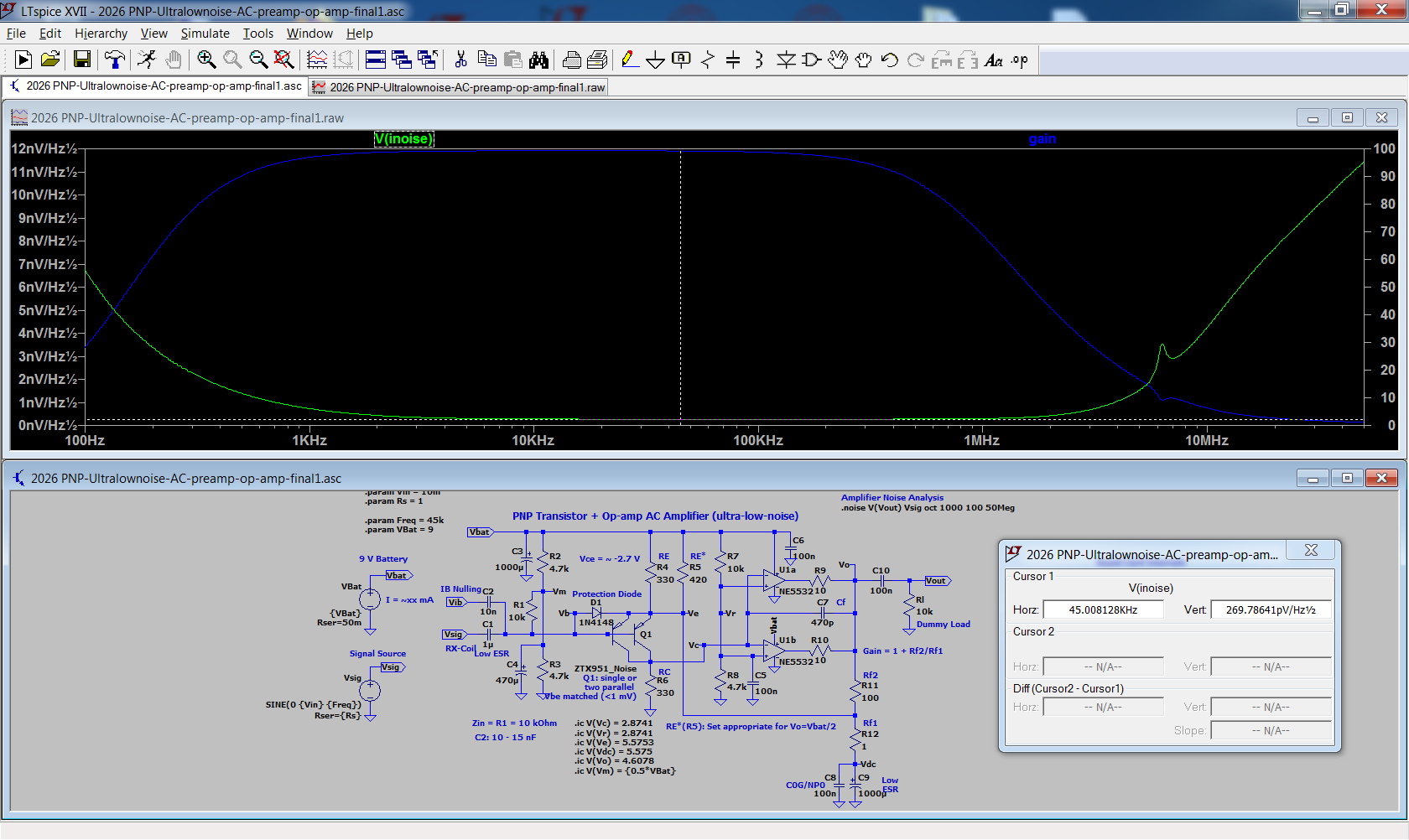Switch to the .raw waveform tab
The width and height of the screenshot is (1409, 840).
point(459,87)
